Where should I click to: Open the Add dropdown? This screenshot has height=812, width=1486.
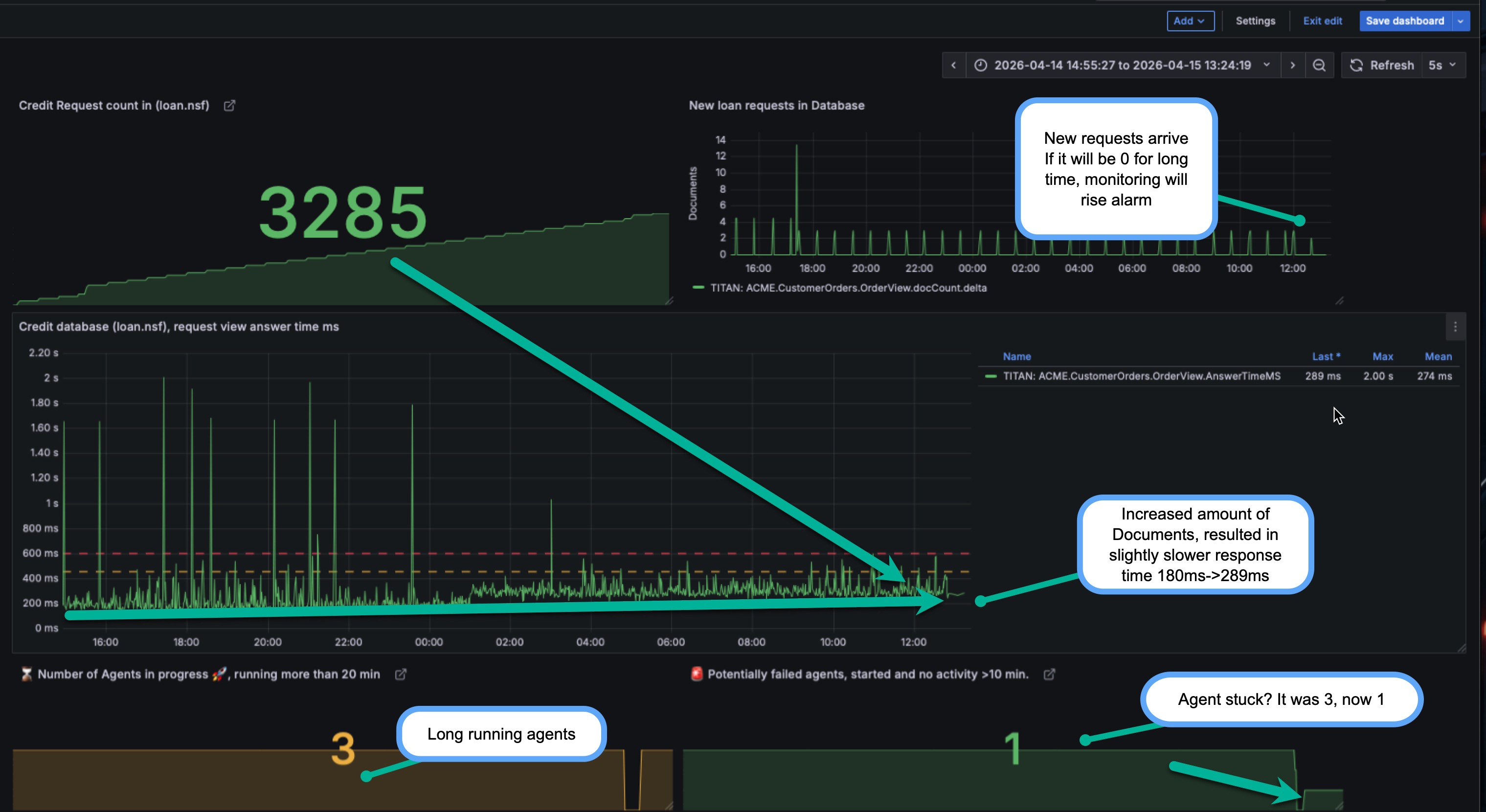(x=1190, y=21)
